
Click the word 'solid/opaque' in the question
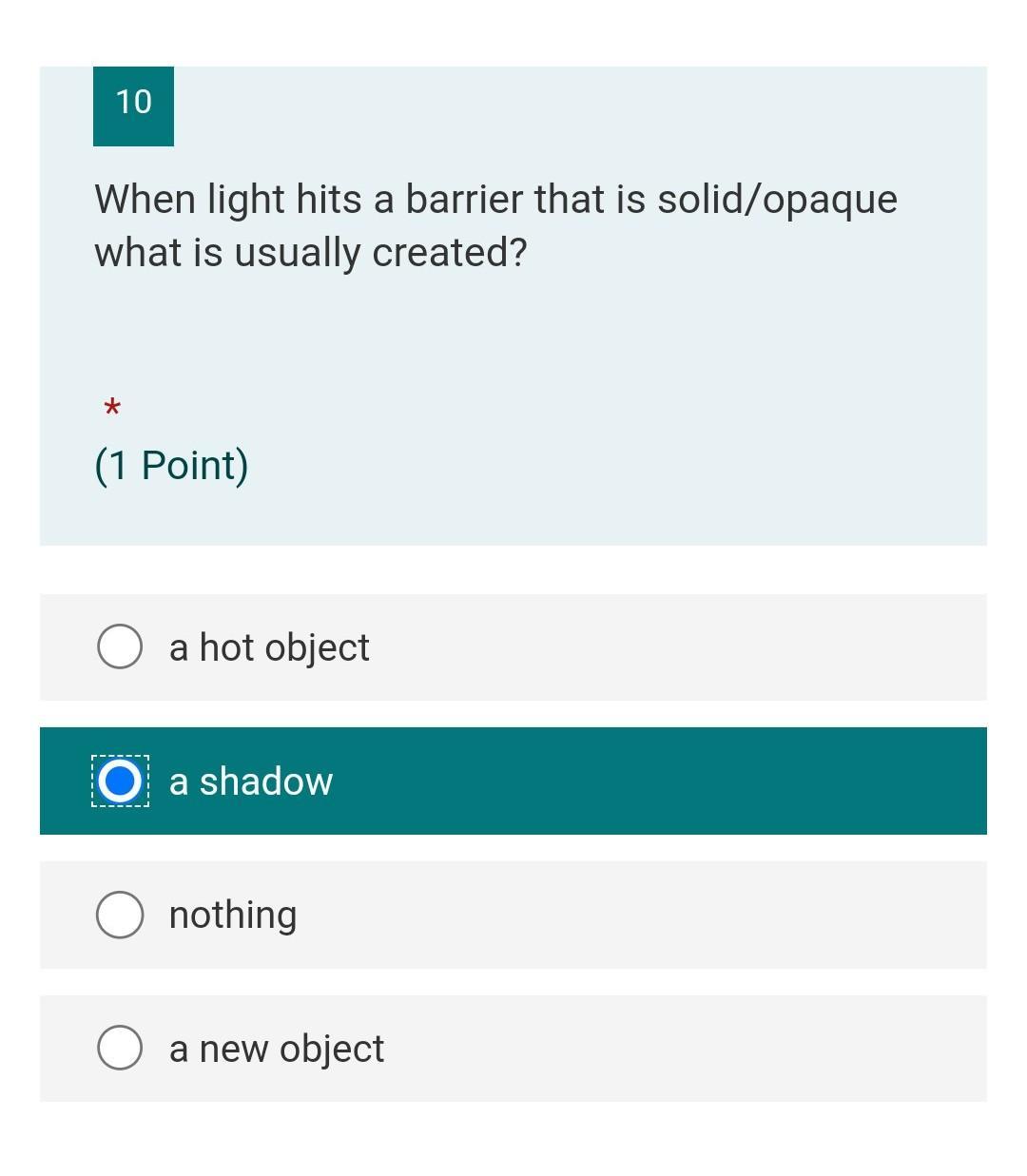point(777,201)
